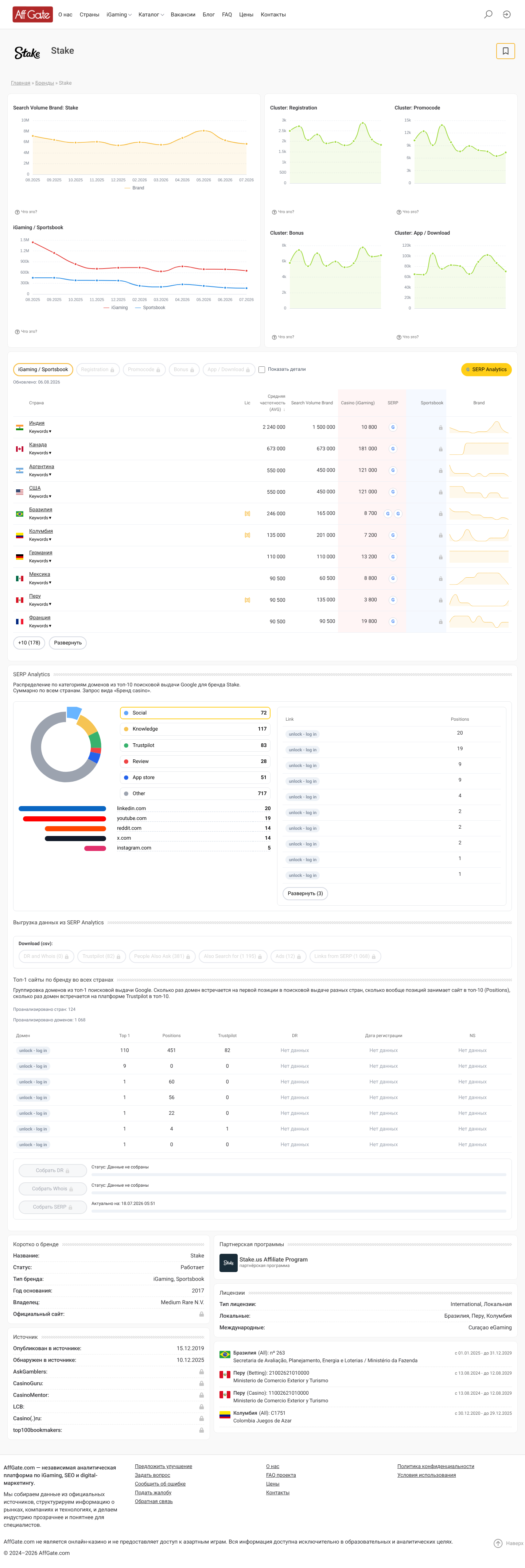Screen dimensions: 525x1568
Task: Download the locked 'Trustpilot (82)' CSV
Action: pyautogui.click(x=102, y=956)
